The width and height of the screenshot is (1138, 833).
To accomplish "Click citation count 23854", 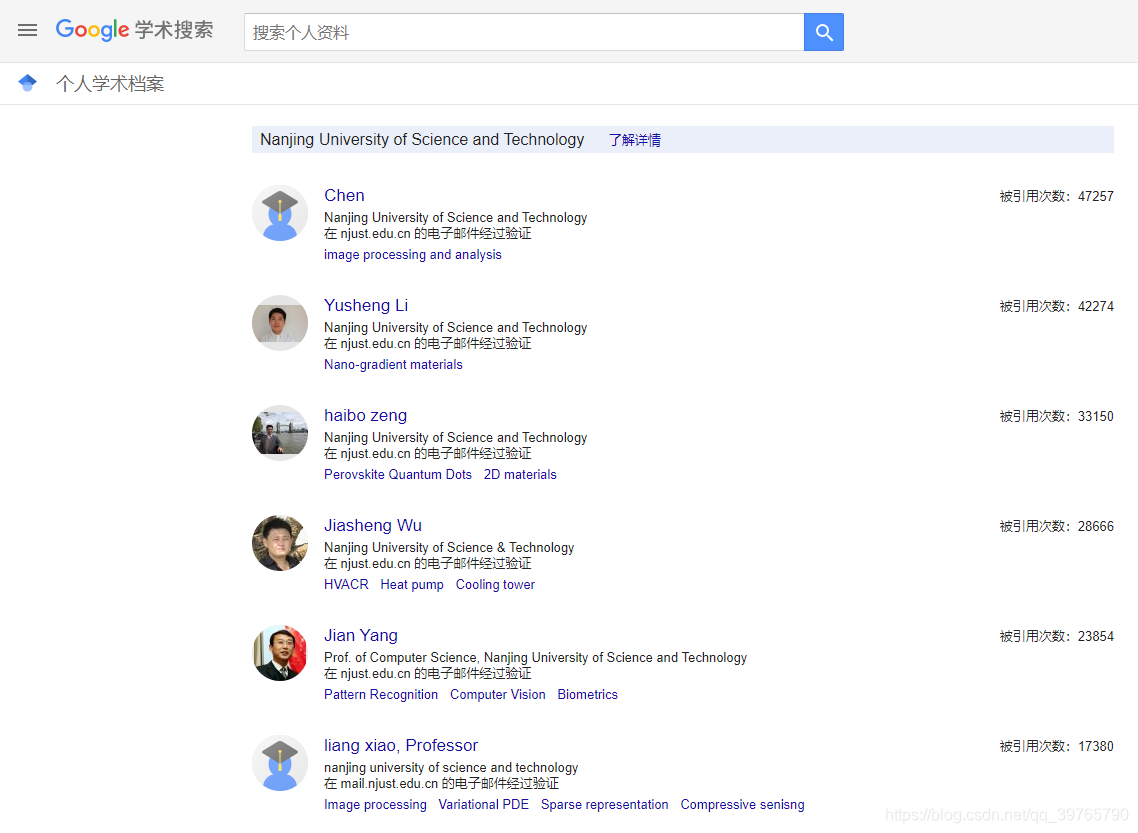I will pyautogui.click(x=1095, y=636).
